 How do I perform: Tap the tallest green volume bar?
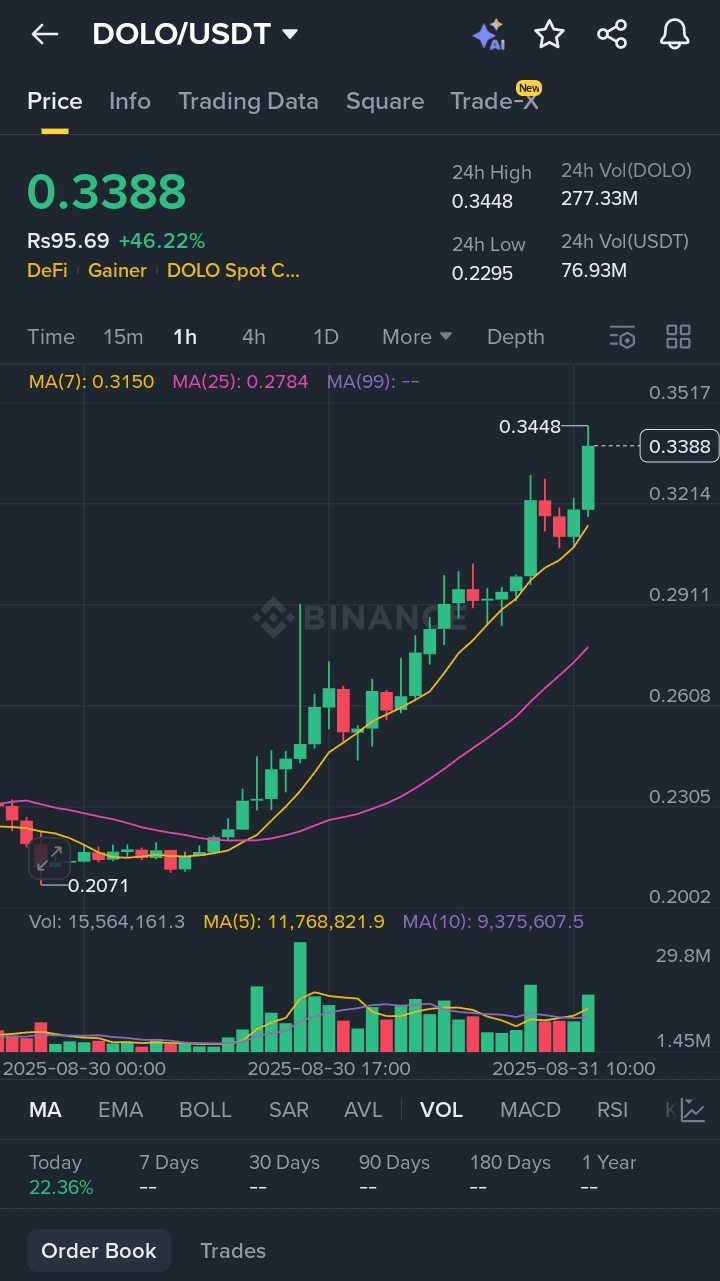coord(300,997)
